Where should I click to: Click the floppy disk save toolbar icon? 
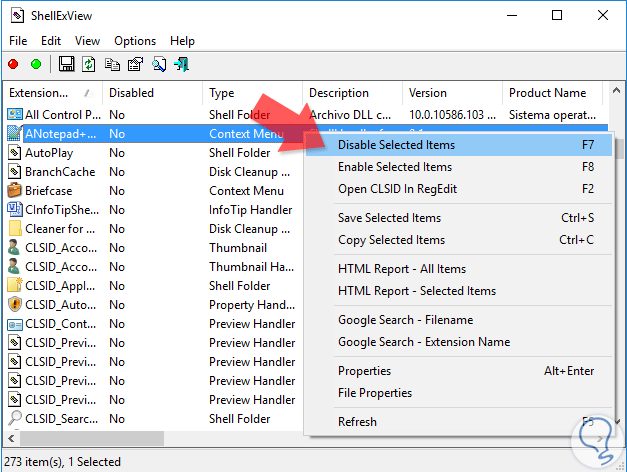(67, 65)
